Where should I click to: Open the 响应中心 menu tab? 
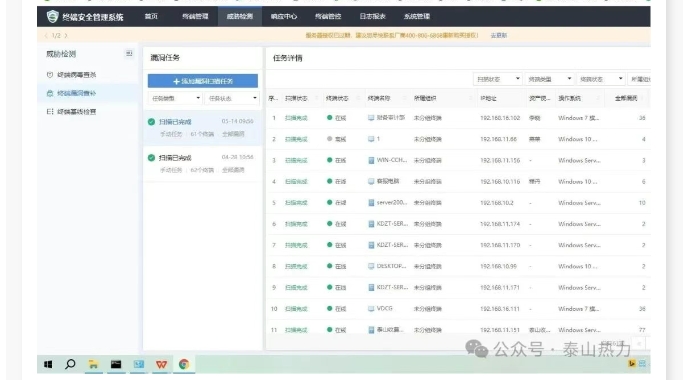tap(284, 17)
